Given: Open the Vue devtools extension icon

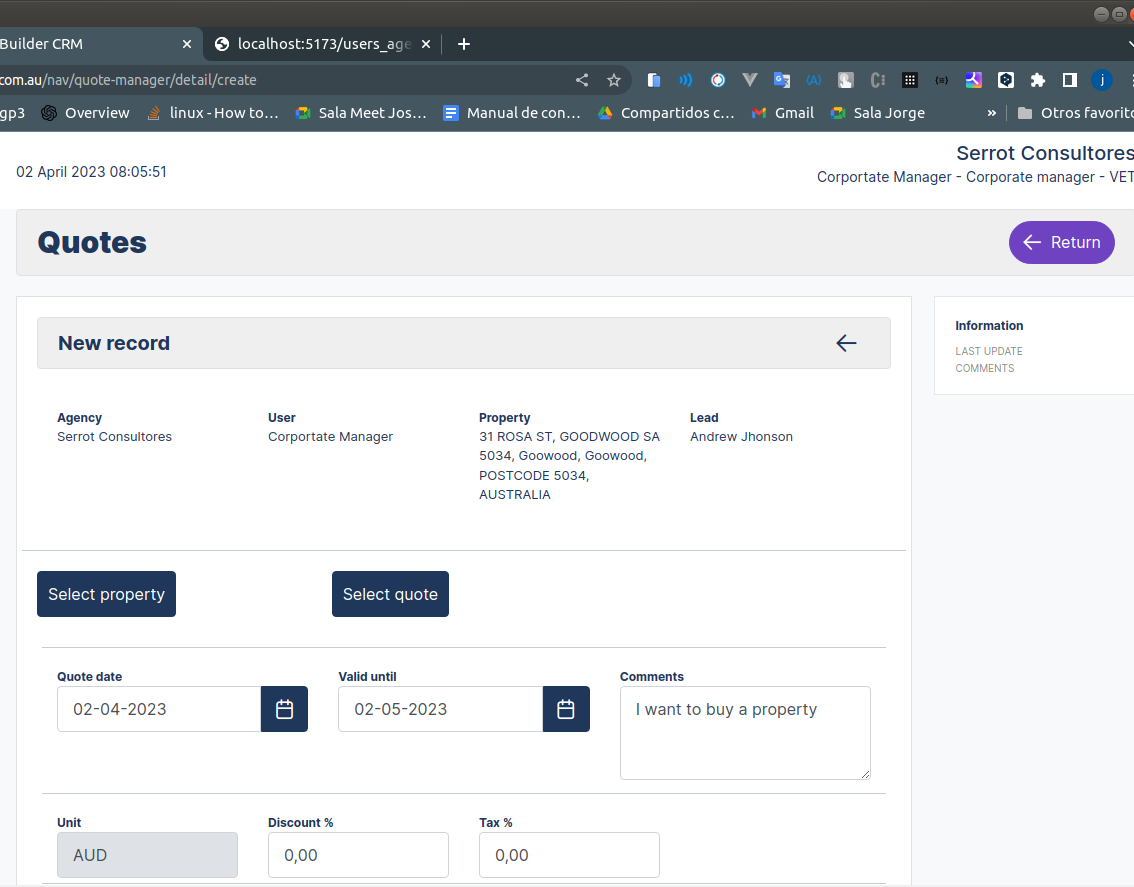Looking at the screenshot, I should point(749,80).
